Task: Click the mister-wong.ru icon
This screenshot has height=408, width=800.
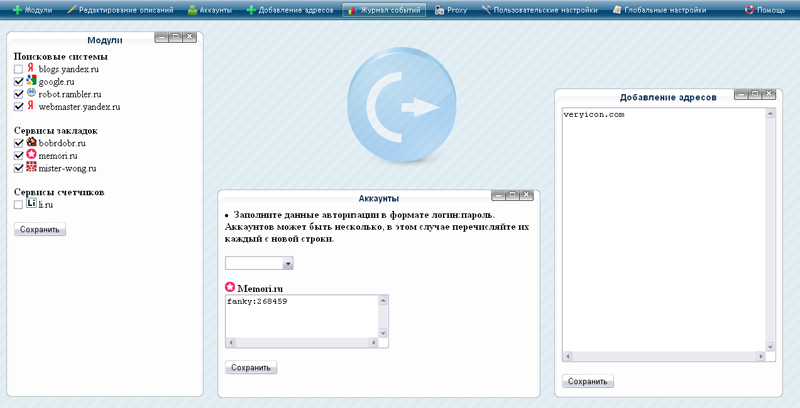Action: [32, 167]
